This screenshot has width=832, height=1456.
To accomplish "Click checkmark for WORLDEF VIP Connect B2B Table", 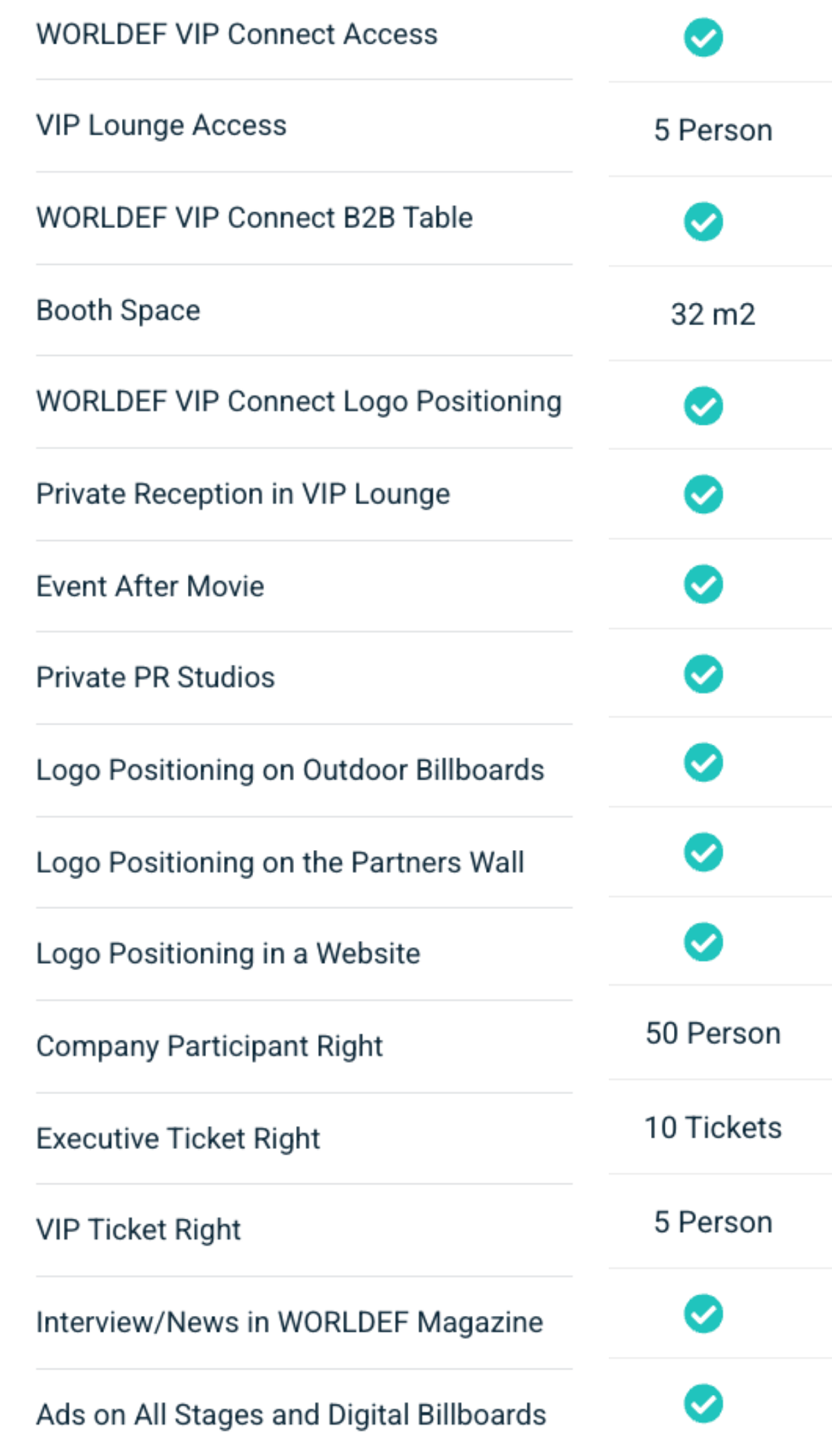I will (703, 222).
